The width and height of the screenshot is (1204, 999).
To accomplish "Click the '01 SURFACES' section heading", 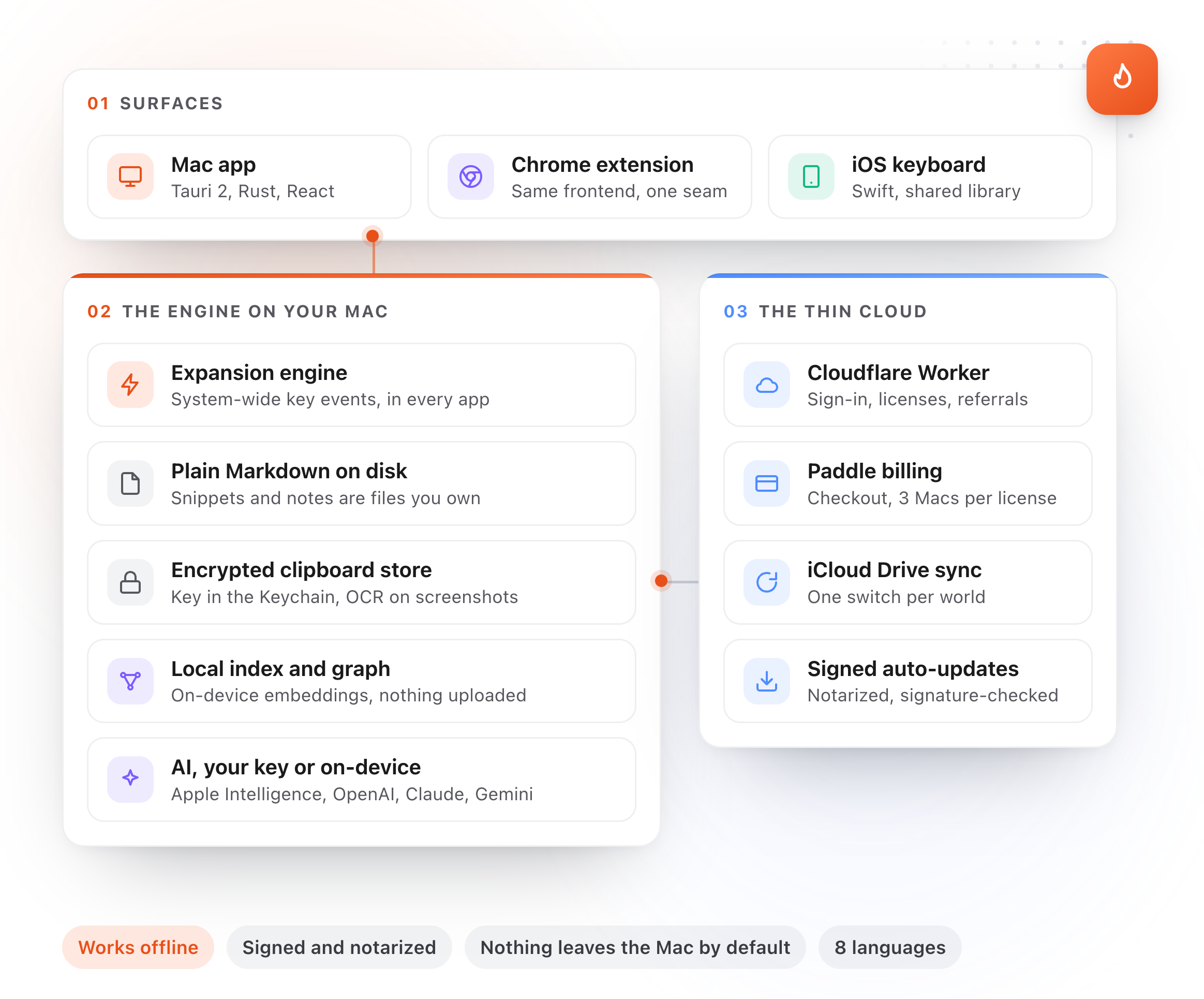I will pos(155,103).
